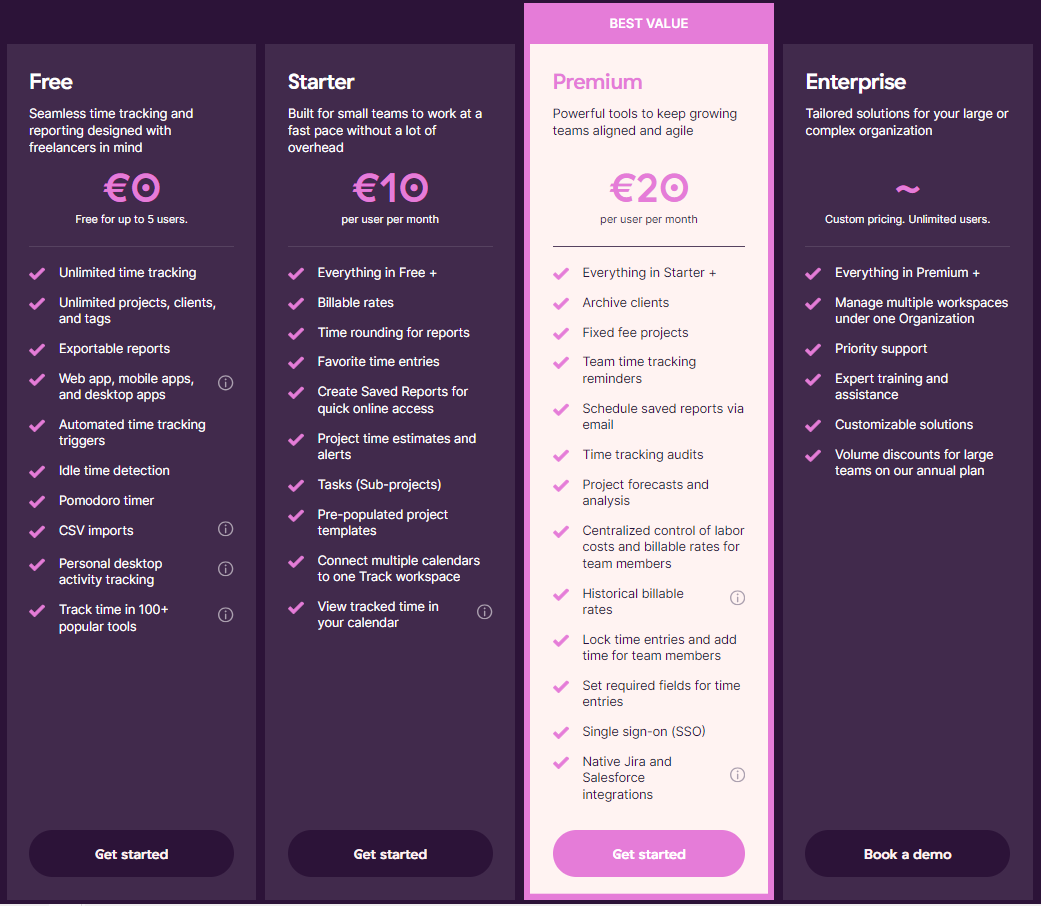
Task: Click info icon next to Historical billable rates
Action: [738, 598]
